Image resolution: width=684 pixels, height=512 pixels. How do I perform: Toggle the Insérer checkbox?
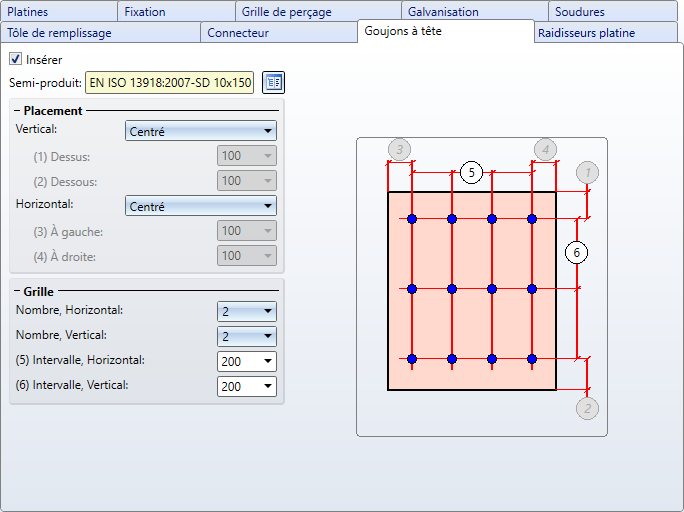coord(16,60)
